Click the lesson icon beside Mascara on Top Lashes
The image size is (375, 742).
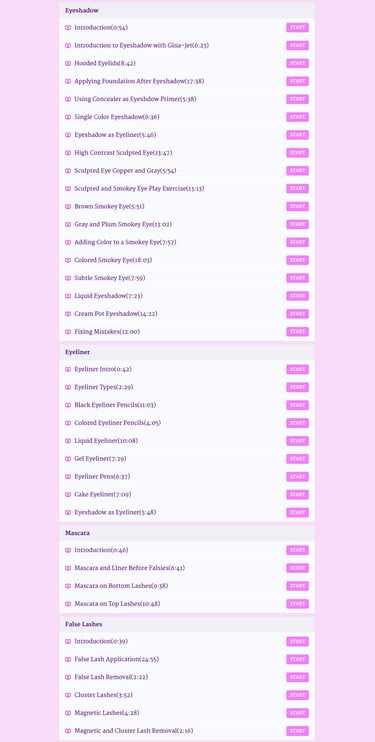tap(68, 604)
